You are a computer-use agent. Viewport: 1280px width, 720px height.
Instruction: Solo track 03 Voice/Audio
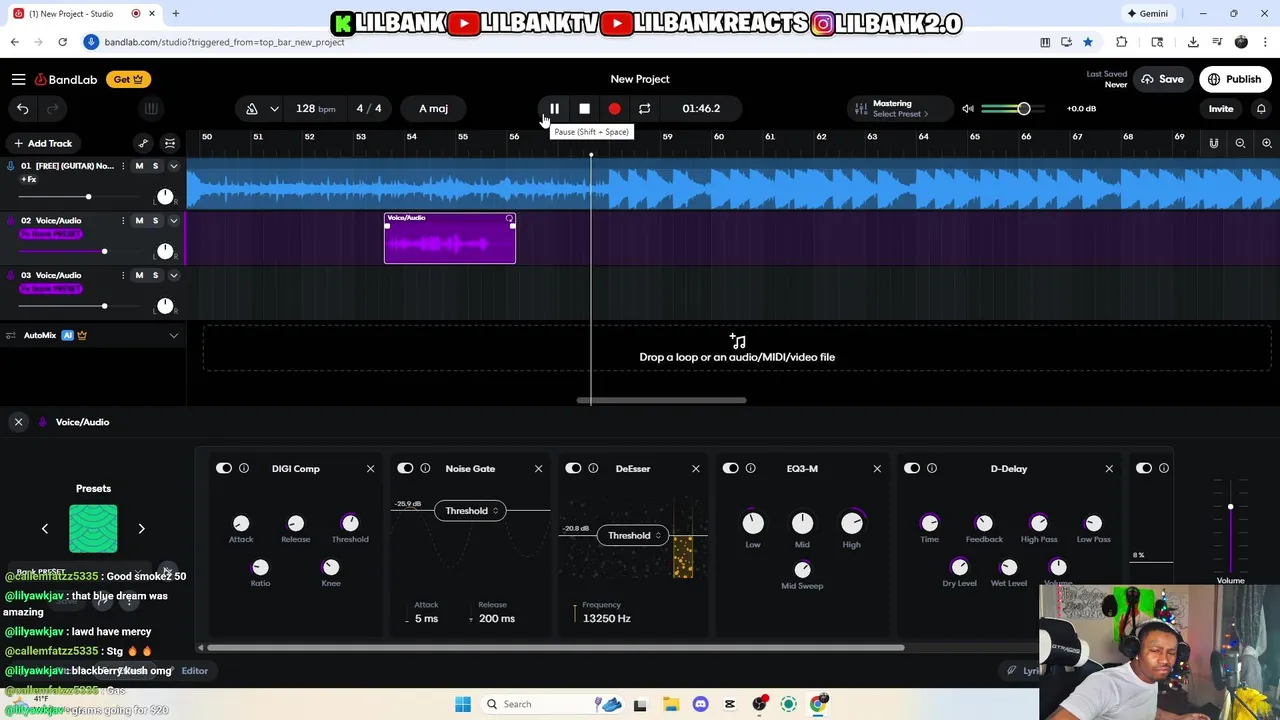click(x=155, y=275)
